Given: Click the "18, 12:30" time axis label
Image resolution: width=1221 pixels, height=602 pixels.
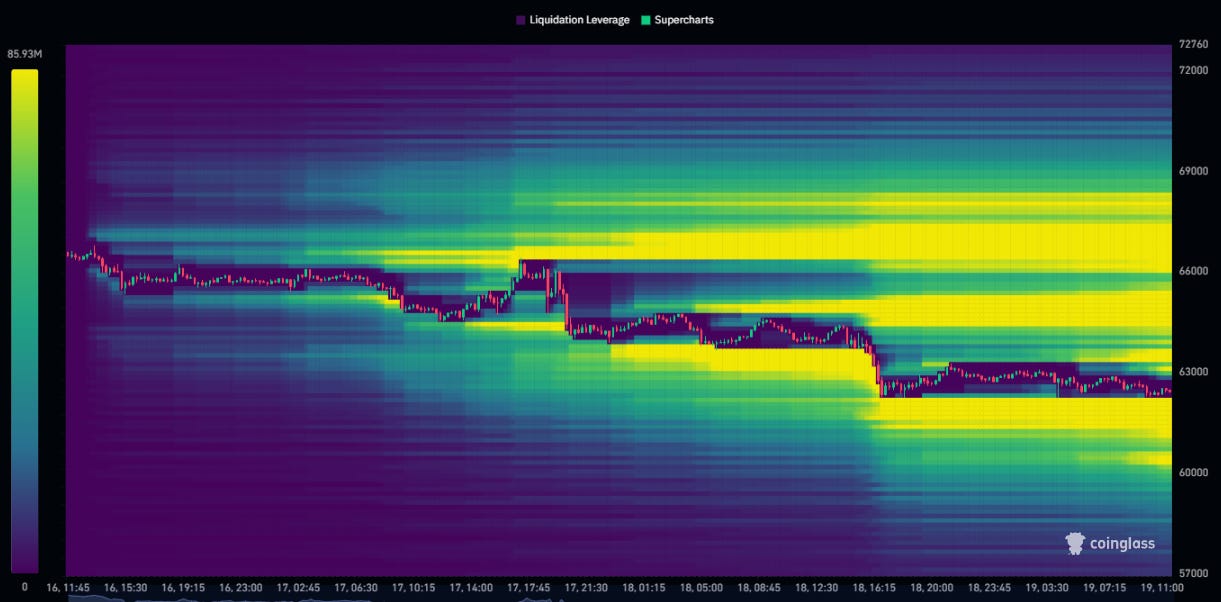Looking at the screenshot, I should (816, 588).
